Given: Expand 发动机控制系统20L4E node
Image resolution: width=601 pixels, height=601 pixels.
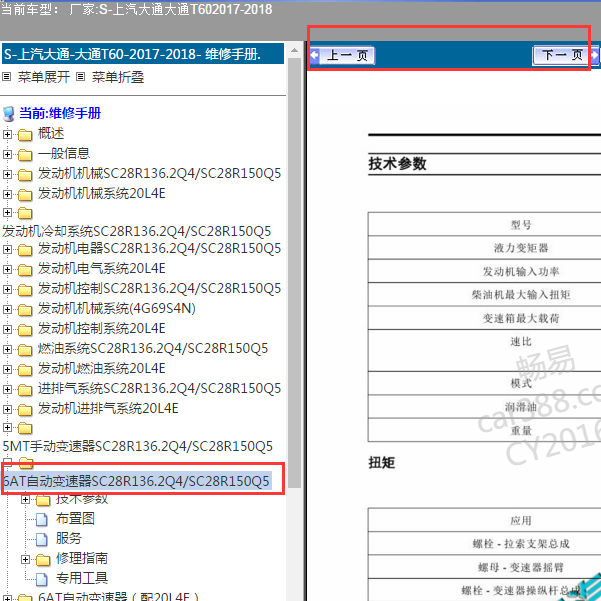Looking at the screenshot, I should coord(7,329).
